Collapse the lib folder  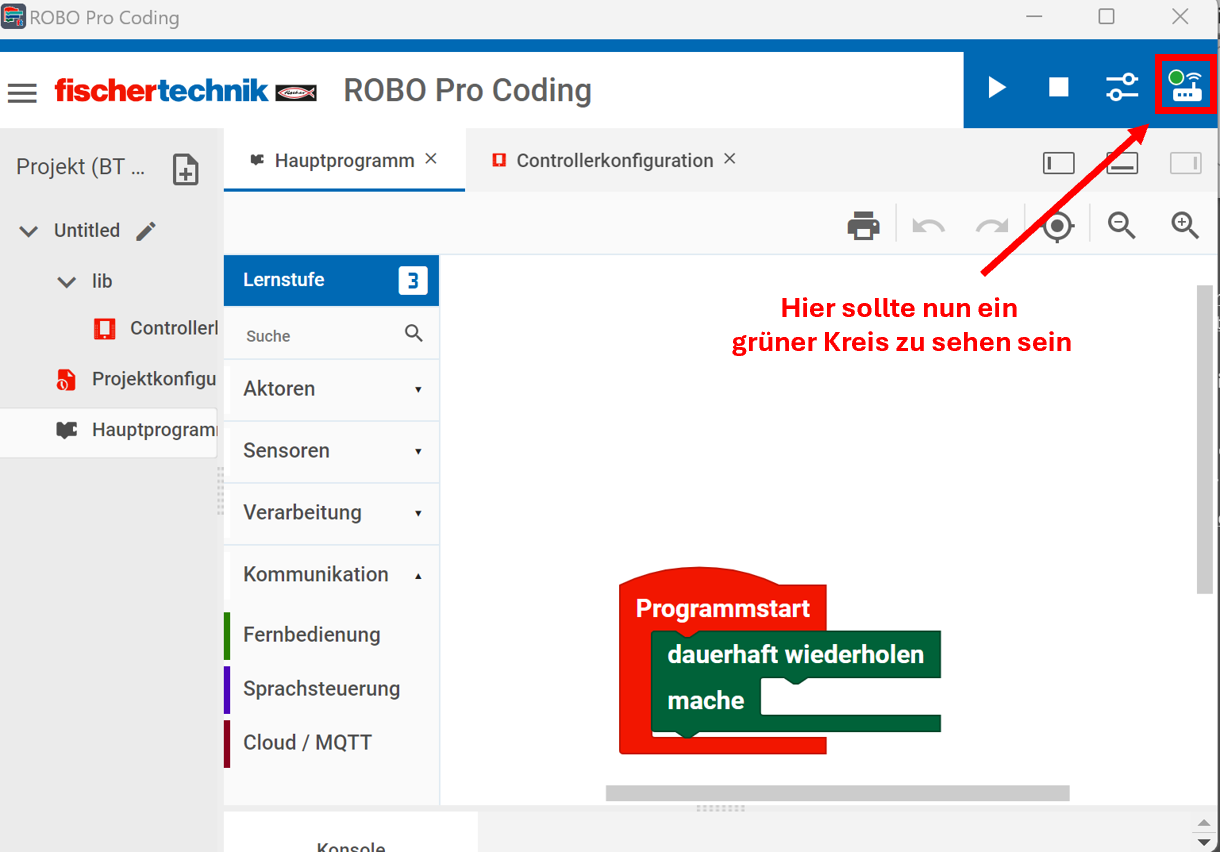click(x=67, y=282)
